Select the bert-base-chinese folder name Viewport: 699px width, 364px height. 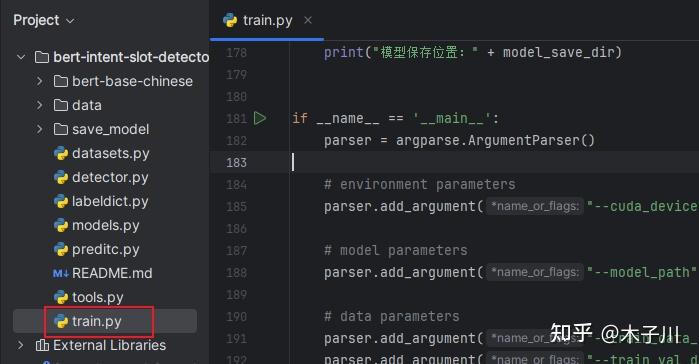point(132,81)
